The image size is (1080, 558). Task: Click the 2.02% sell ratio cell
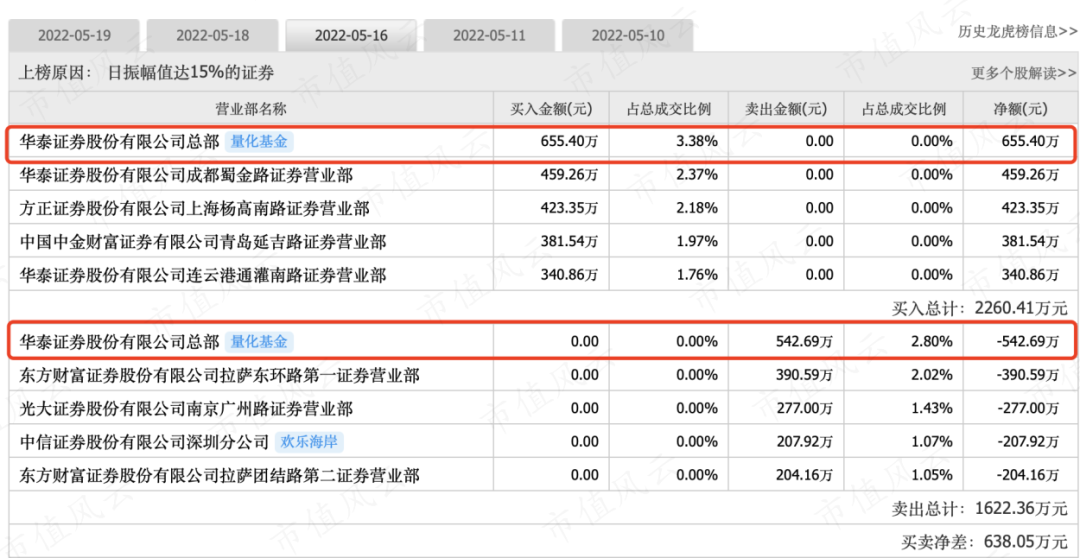[933, 375]
